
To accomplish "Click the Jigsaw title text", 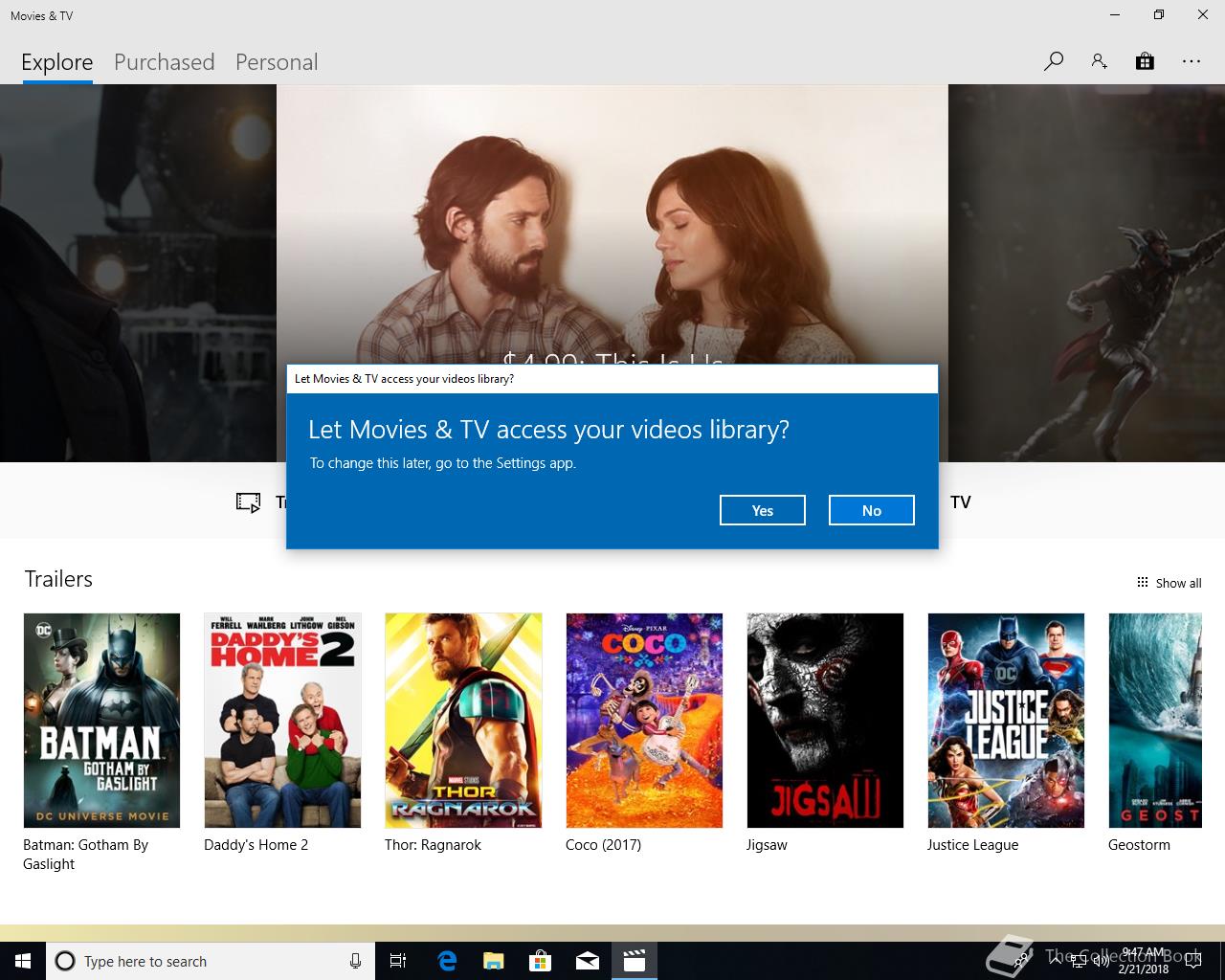I will coord(767,845).
